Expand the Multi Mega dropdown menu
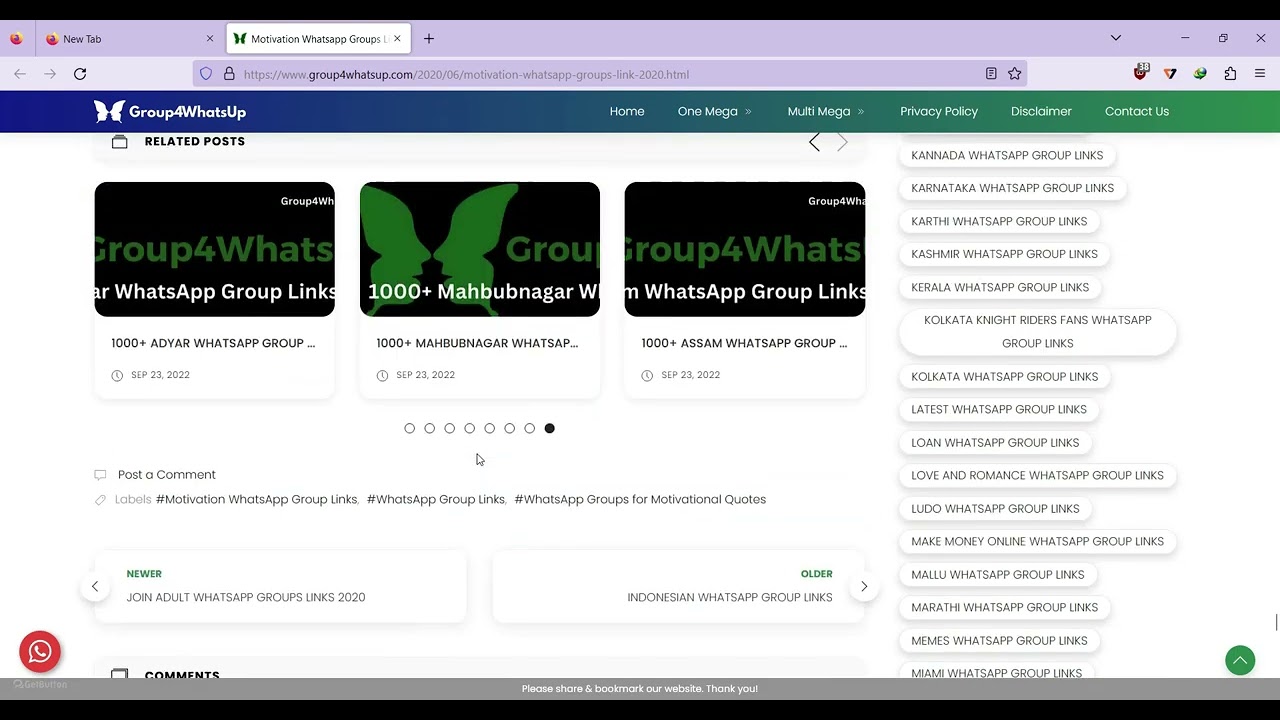The height and width of the screenshot is (720, 1280). coord(826,111)
